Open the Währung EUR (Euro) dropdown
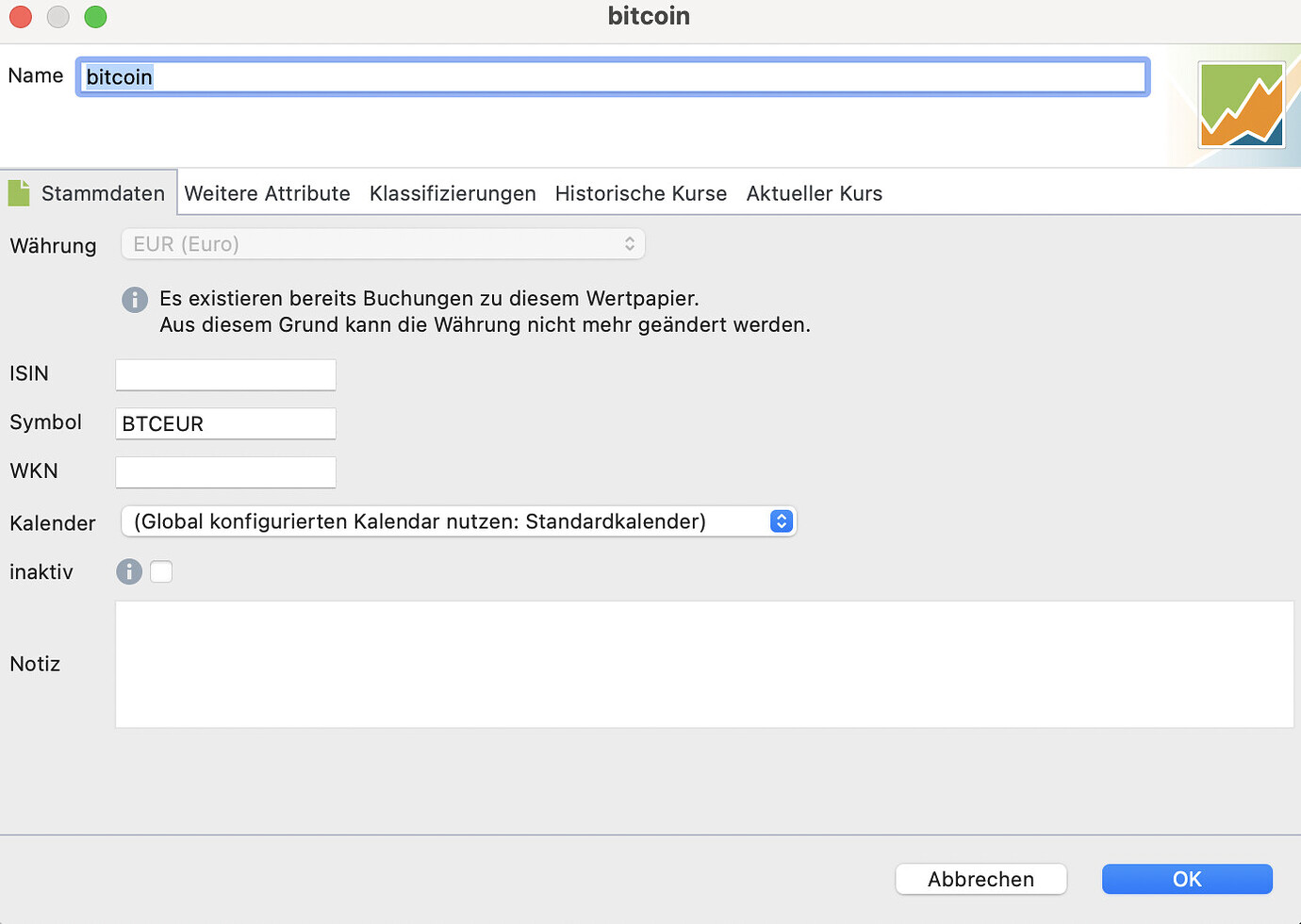 click(x=383, y=244)
